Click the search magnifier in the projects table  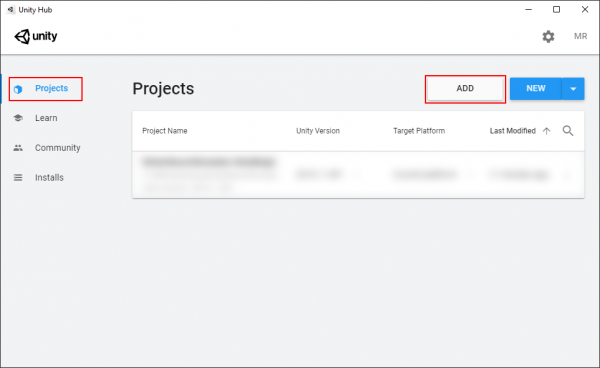pyautogui.click(x=568, y=131)
